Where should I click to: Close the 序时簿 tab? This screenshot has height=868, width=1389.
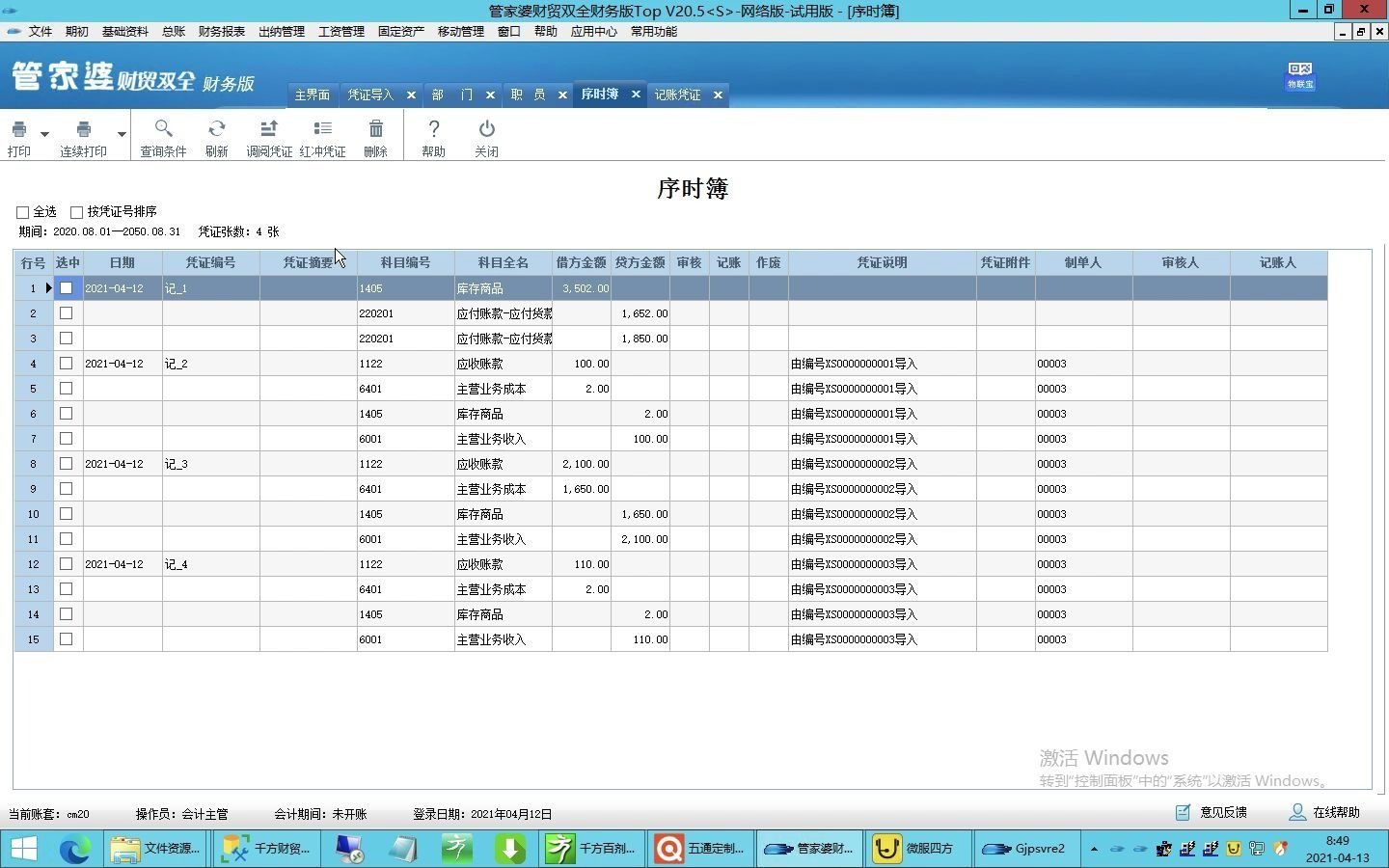[636, 94]
